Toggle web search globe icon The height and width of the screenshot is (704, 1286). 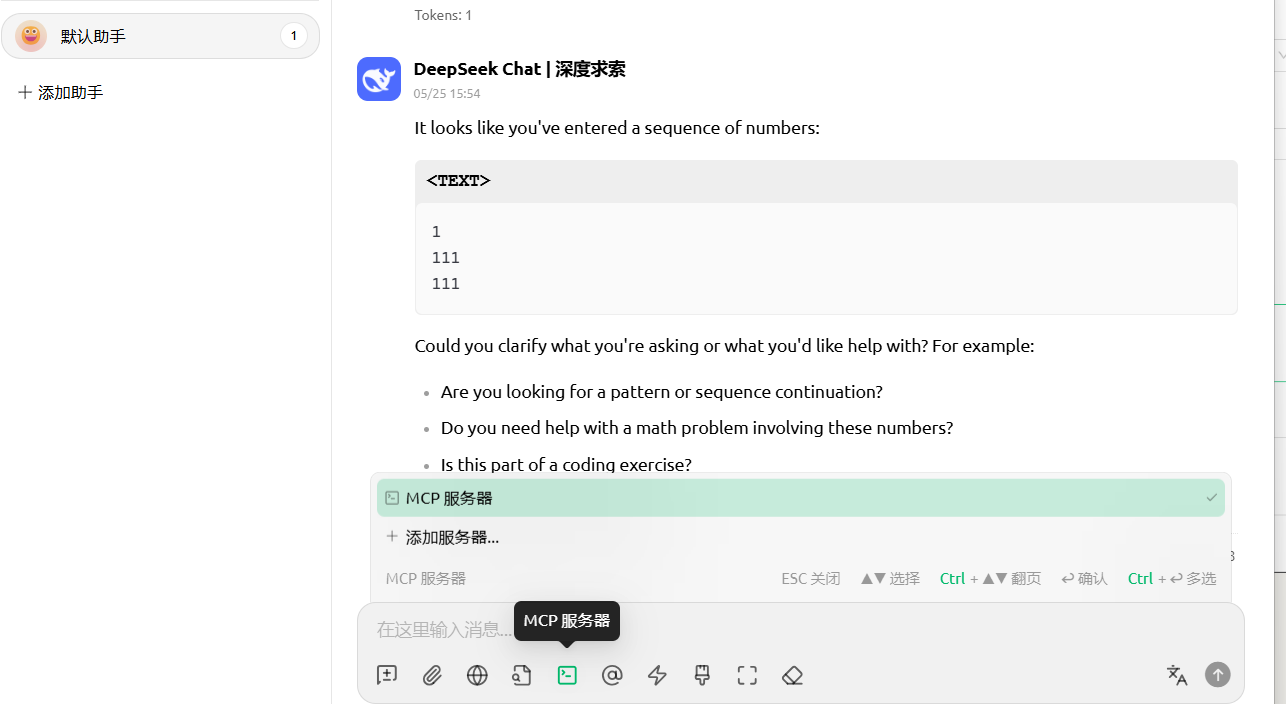point(477,675)
